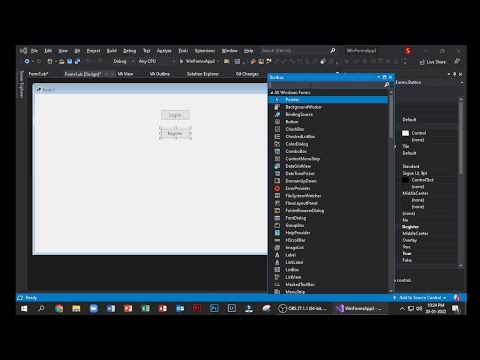Open File Explorer from the taskbar
Viewport: 480px width, 360px height.
(76, 309)
